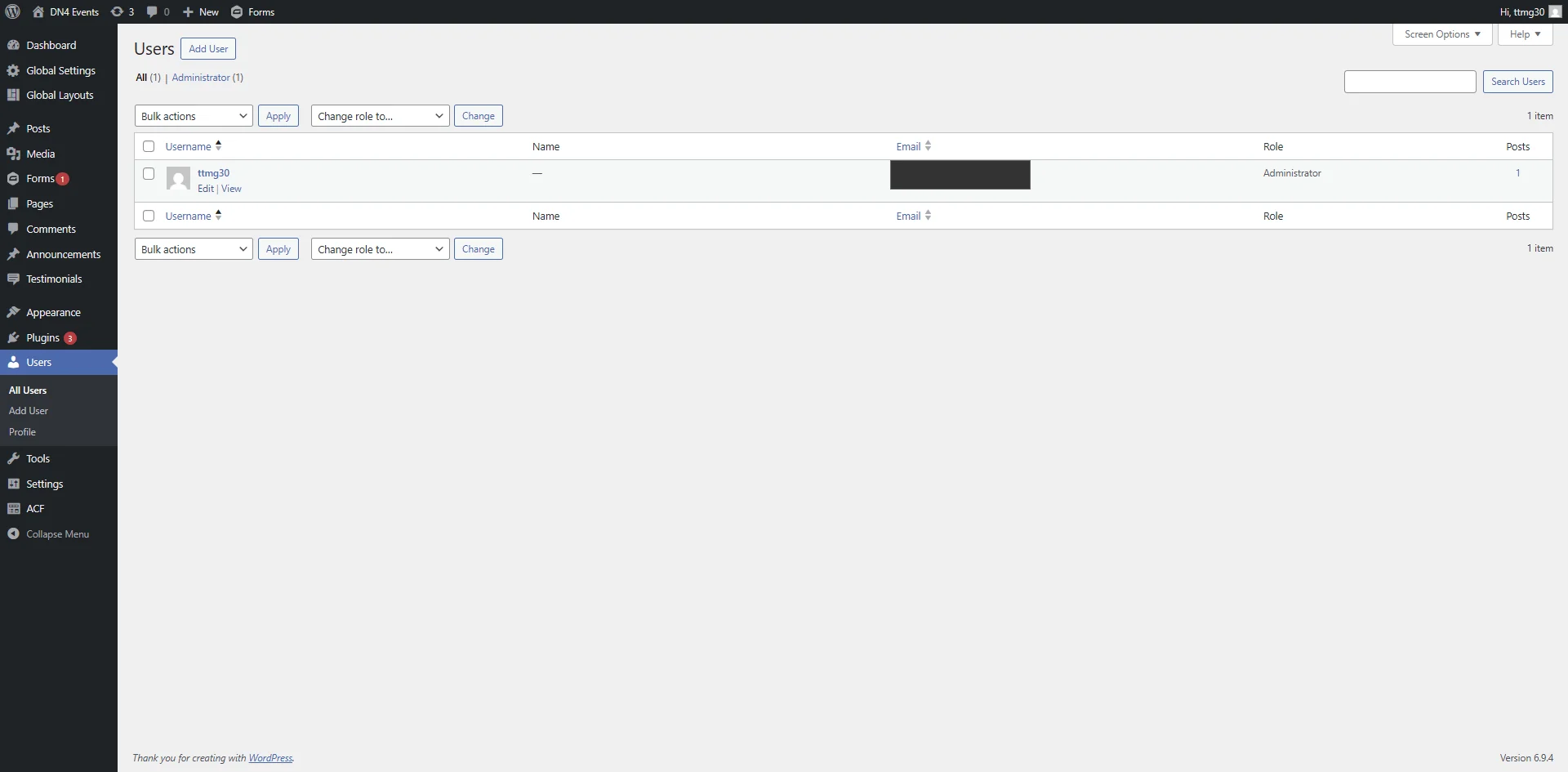Check the checkbox for user ttmg30

coord(148,173)
